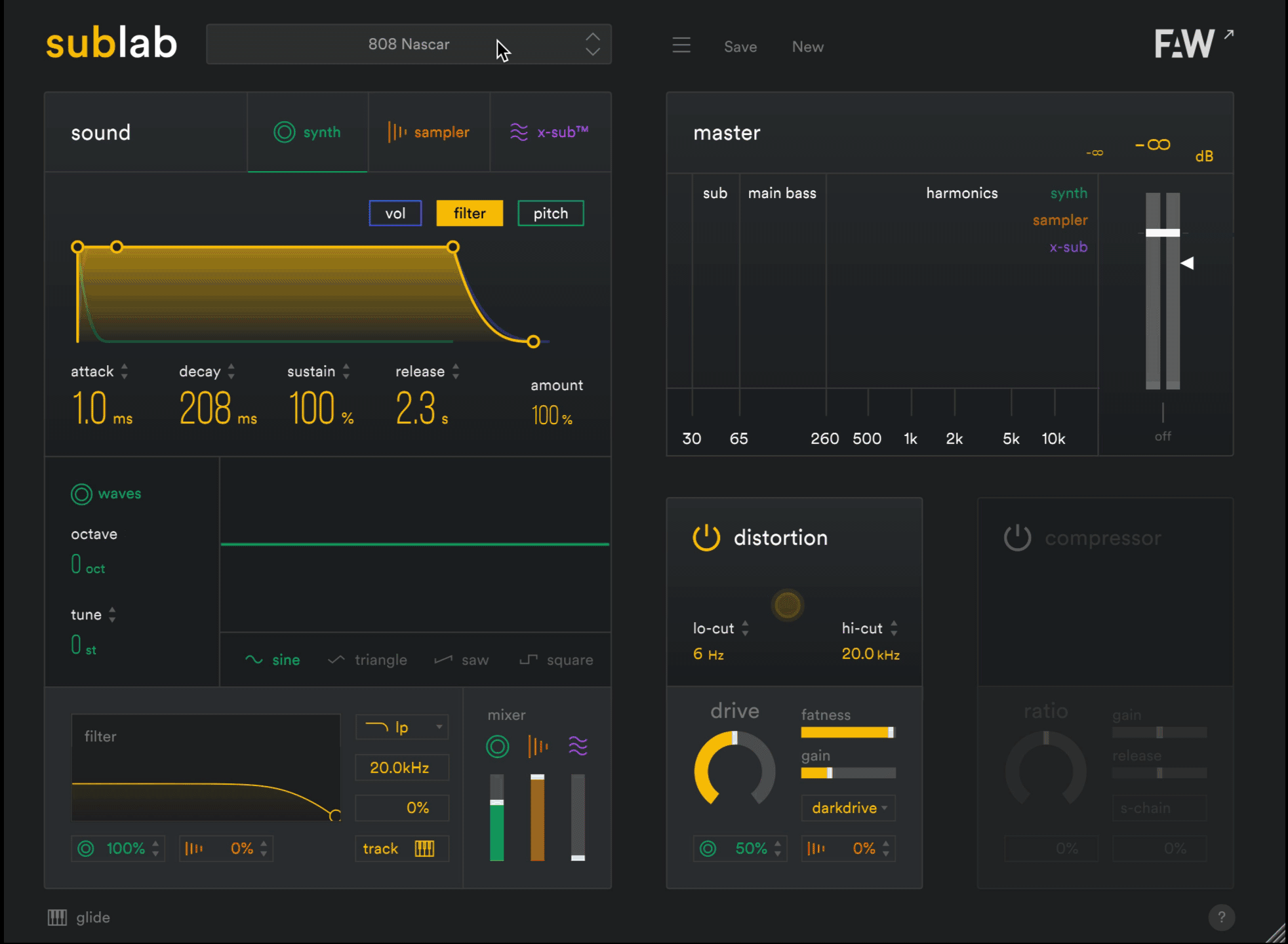Select the pitch envelope button
Image resolution: width=1288 pixels, height=944 pixels.
tap(550, 213)
